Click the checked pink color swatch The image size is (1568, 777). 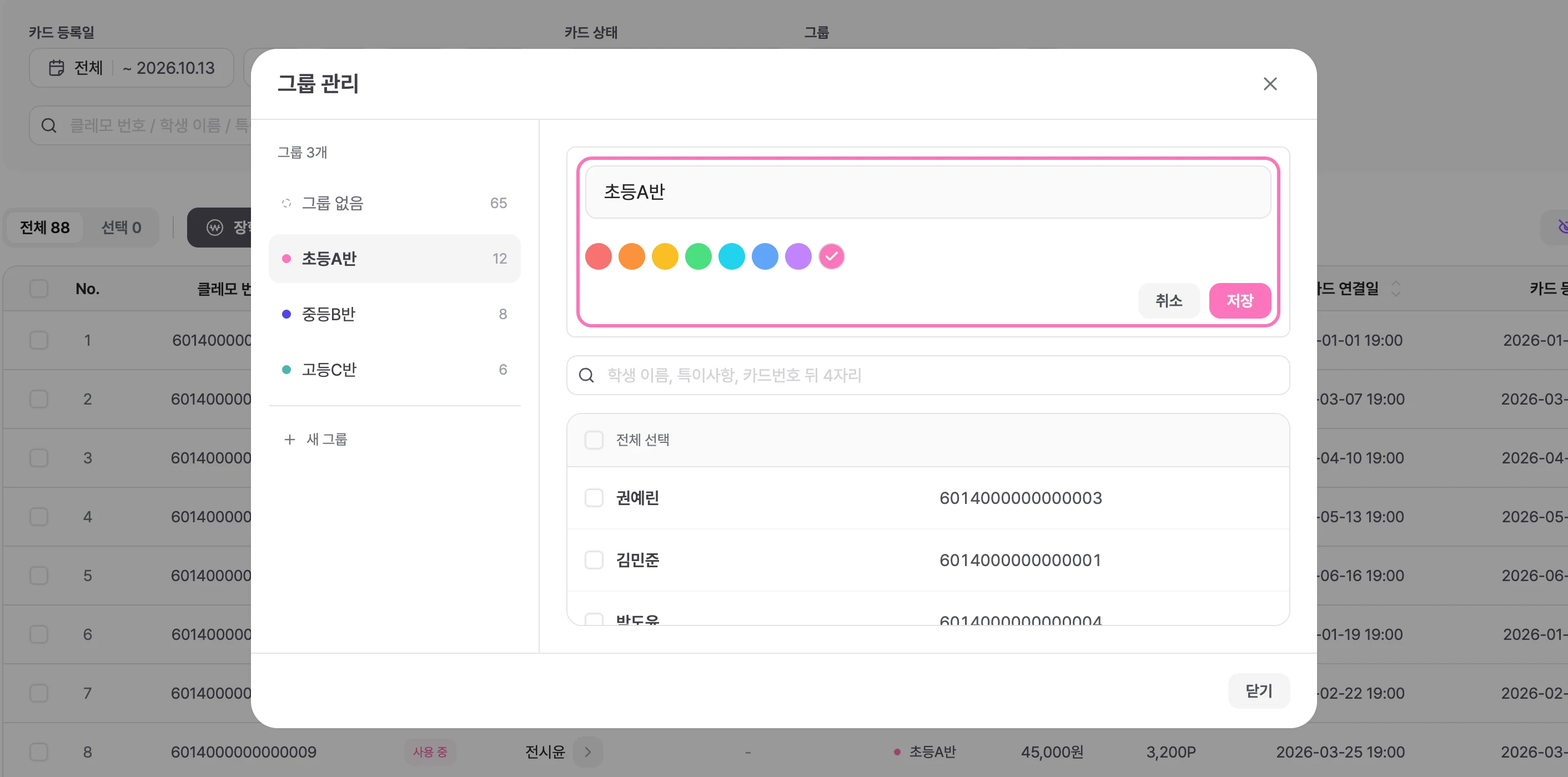coord(832,256)
